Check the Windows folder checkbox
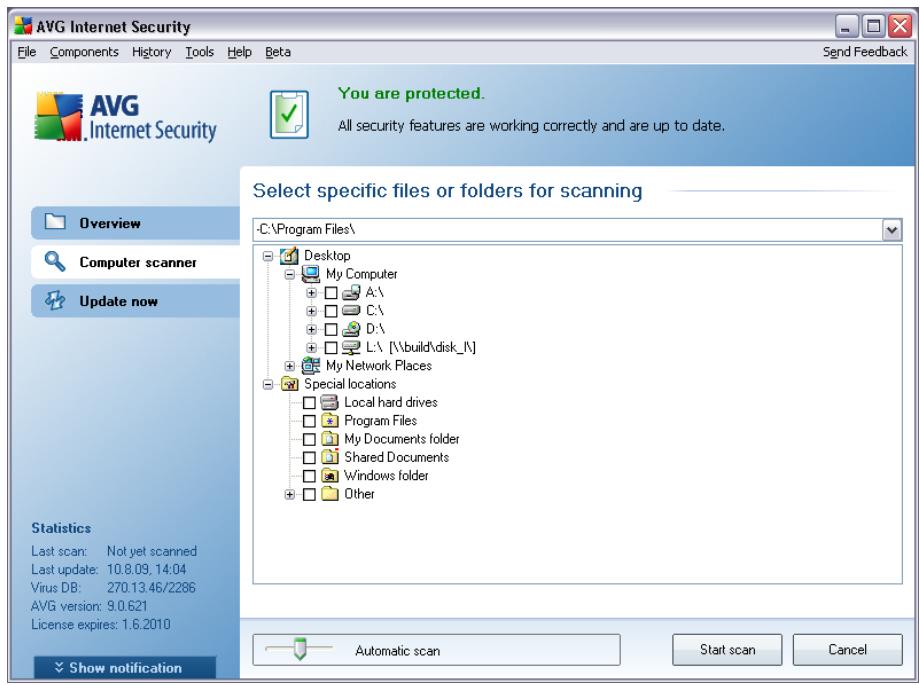 309,476
